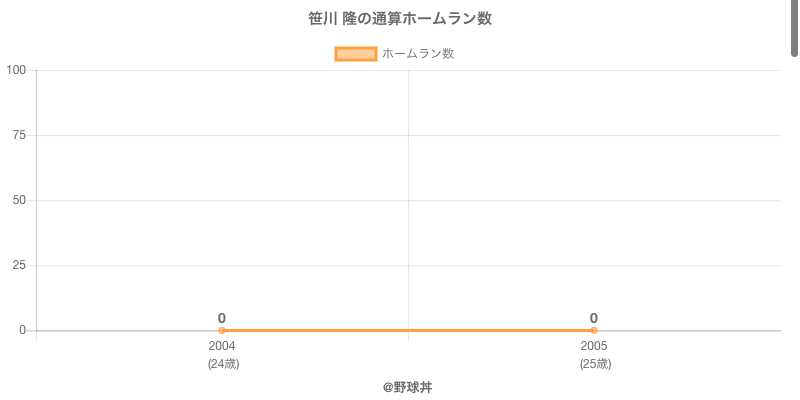The width and height of the screenshot is (800, 400).
Task: Click the orange line between data points
Action: (x=408, y=331)
